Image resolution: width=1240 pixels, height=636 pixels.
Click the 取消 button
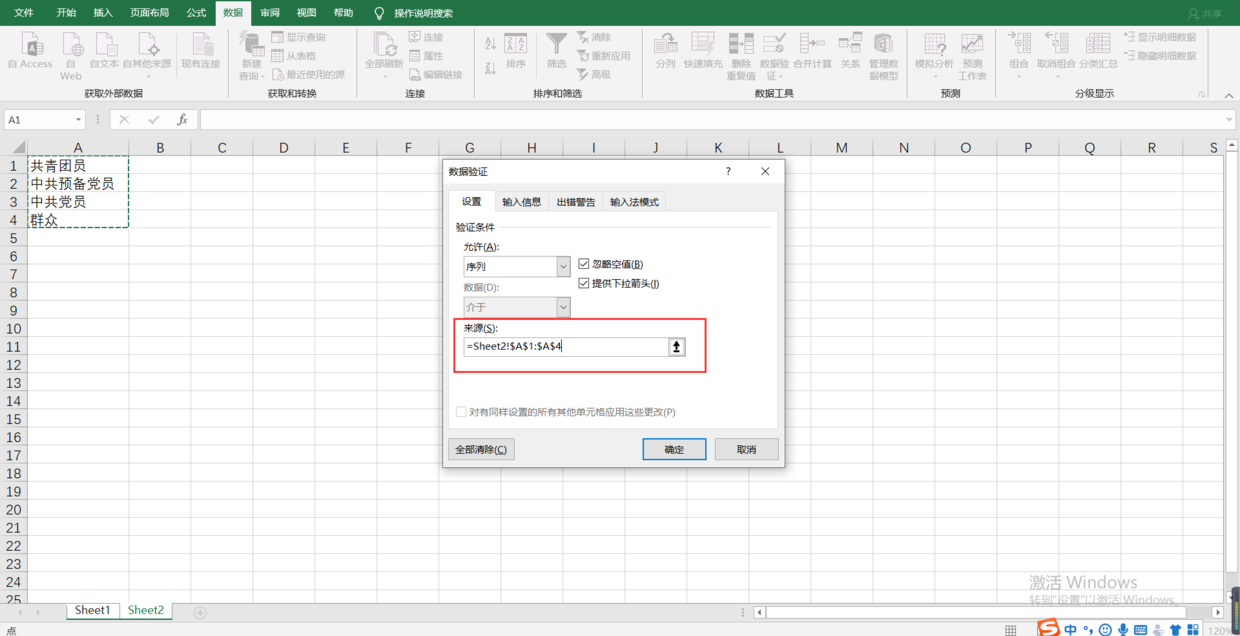pos(746,449)
